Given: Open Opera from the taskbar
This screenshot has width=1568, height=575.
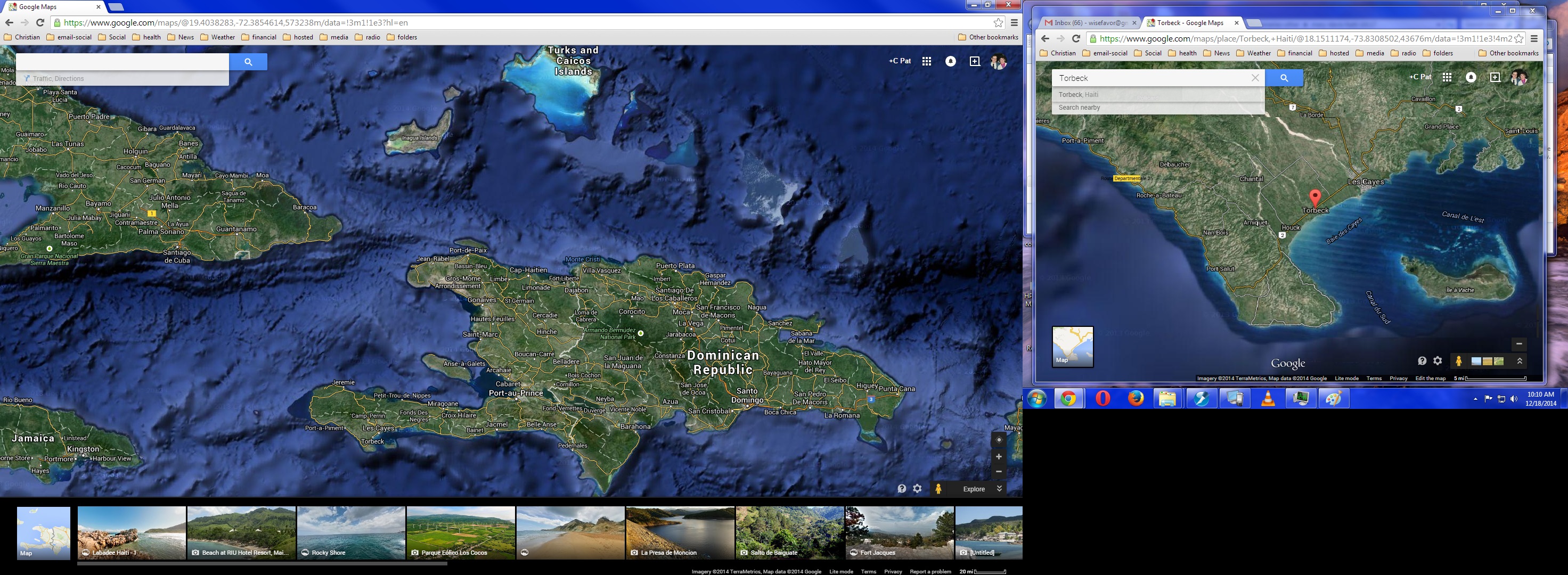Looking at the screenshot, I should (1102, 399).
